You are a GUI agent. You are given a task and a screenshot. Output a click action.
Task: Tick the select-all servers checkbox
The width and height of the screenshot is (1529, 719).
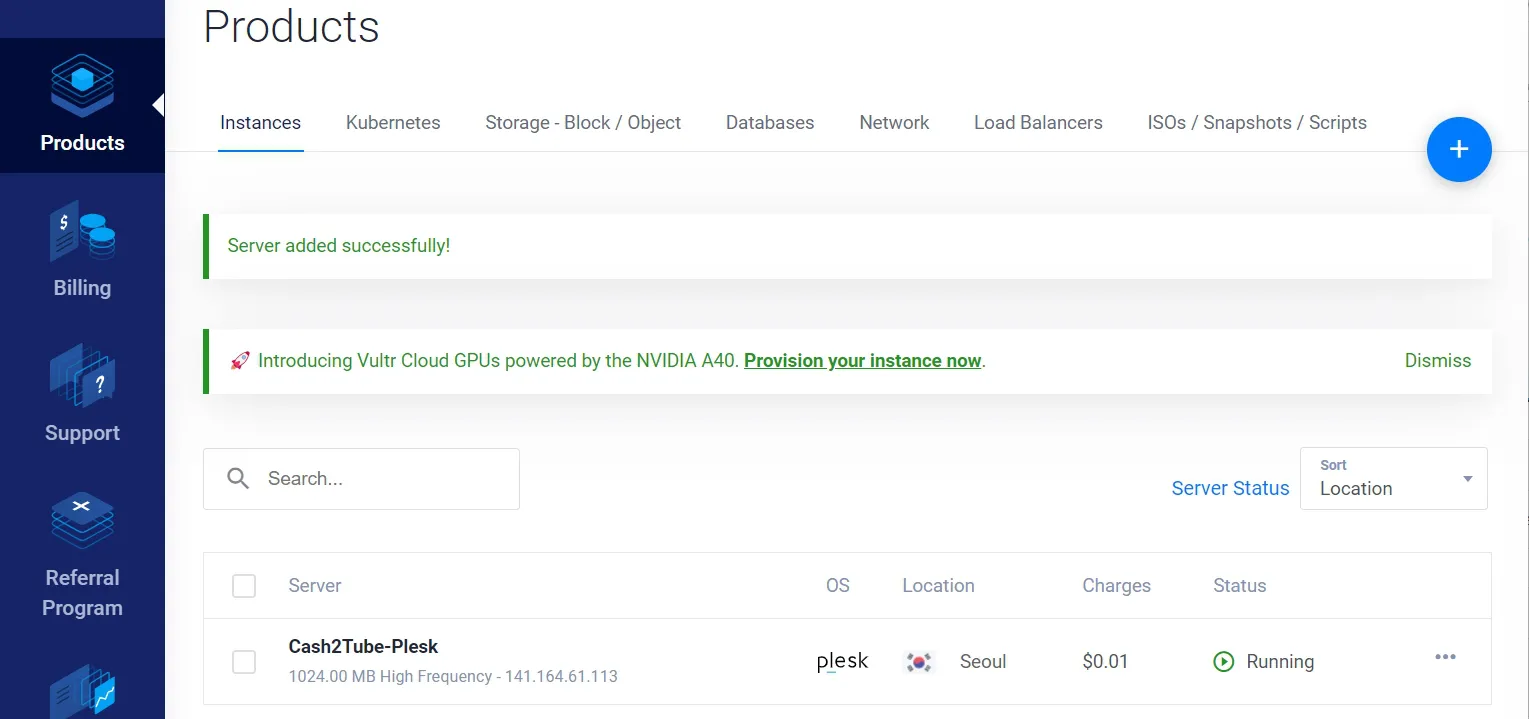tap(244, 586)
